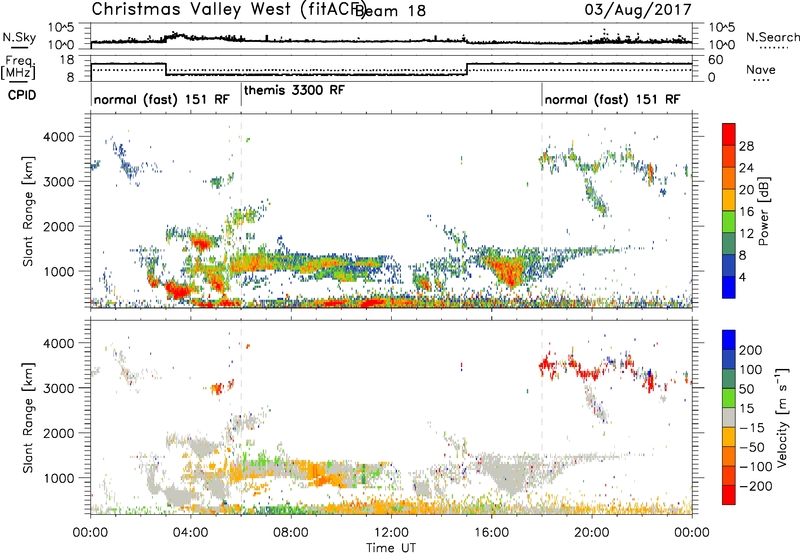Image resolution: width=800 pixels, height=554 pixels.
Task: Click the 04:00 time tick label
Action: (x=191, y=533)
